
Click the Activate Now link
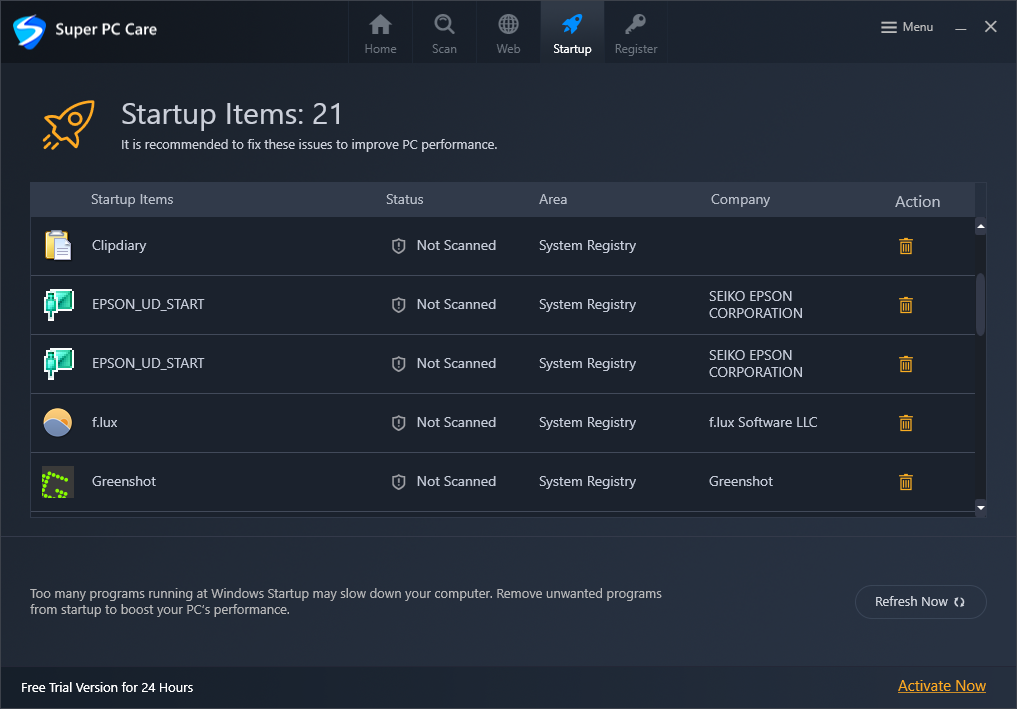click(x=941, y=686)
